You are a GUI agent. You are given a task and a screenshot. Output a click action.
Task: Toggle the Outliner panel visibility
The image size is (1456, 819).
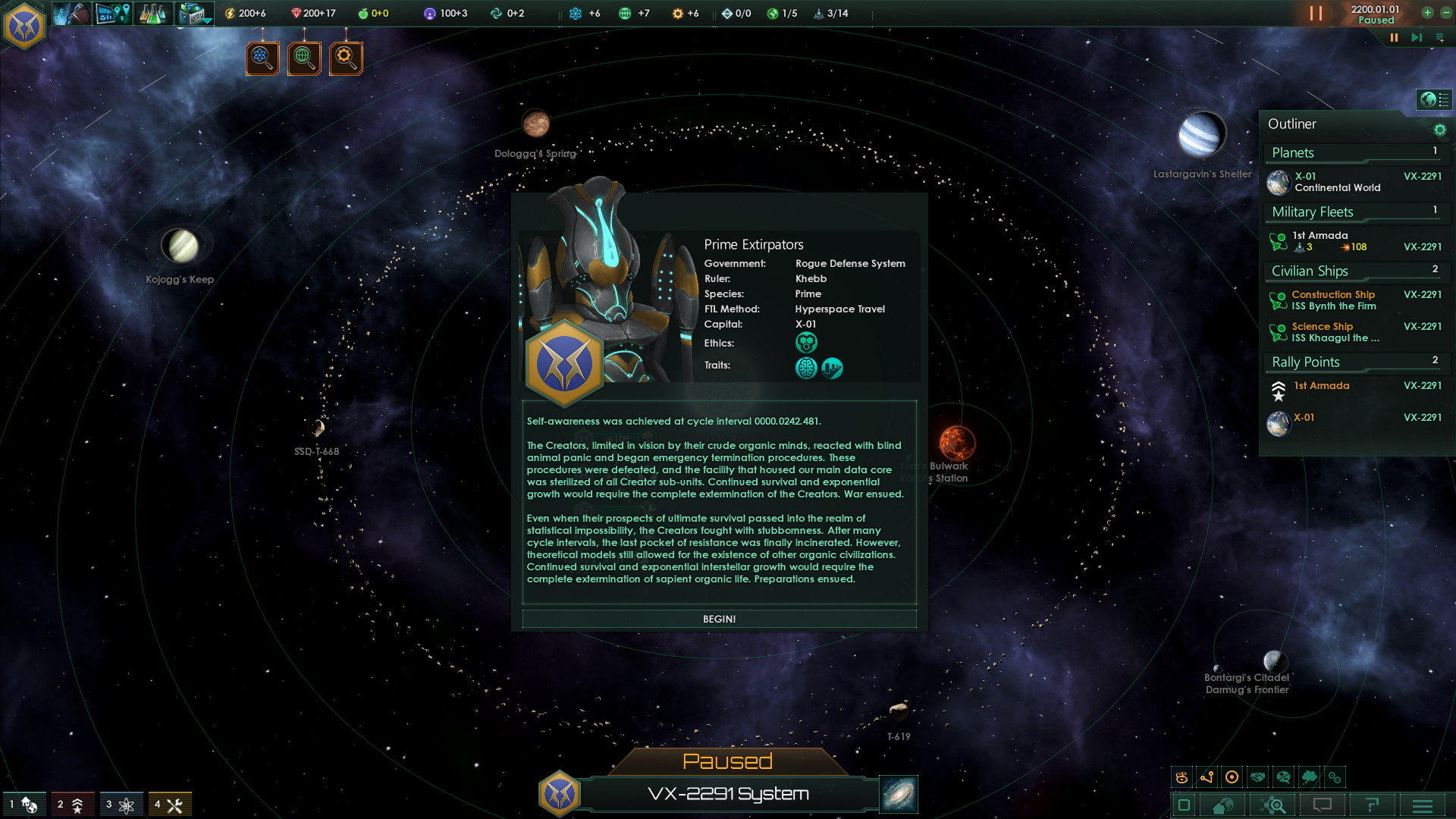click(1435, 99)
